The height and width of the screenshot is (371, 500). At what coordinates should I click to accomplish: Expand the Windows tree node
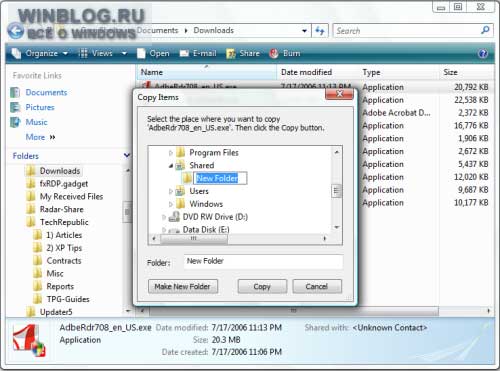171,204
